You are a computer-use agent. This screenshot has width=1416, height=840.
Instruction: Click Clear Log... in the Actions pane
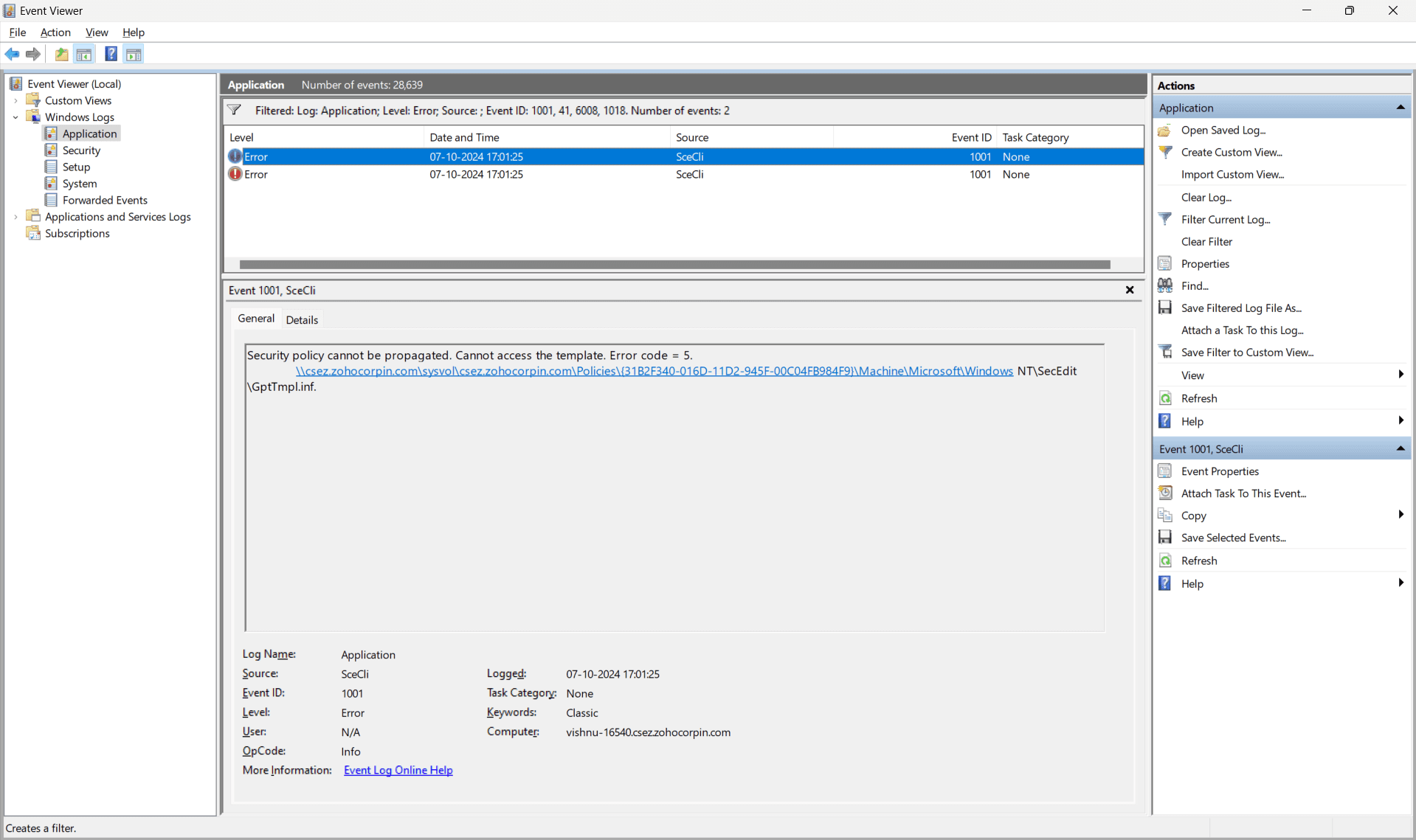(1206, 197)
